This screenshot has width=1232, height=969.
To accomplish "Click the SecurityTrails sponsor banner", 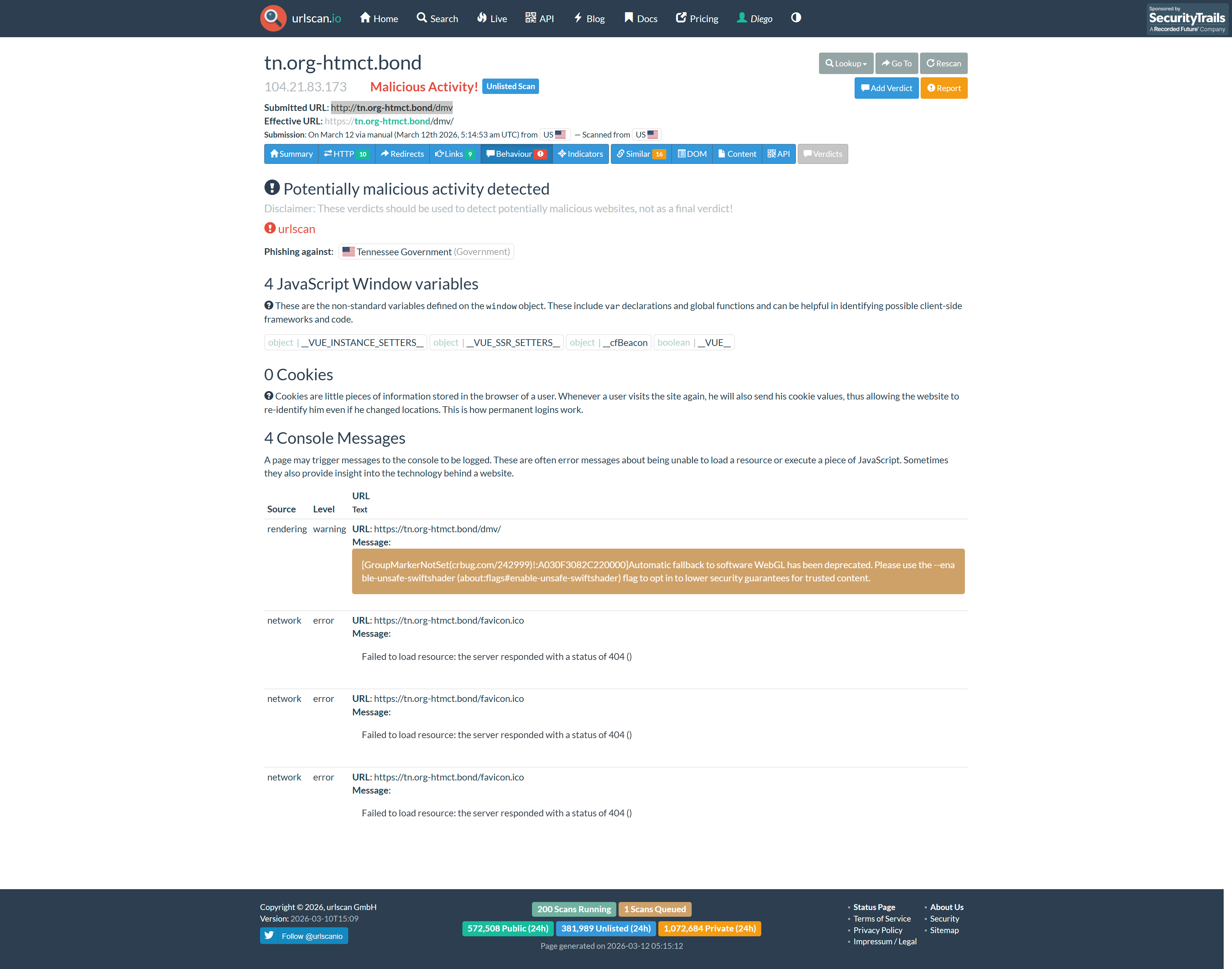I will pyautogui.click(x=1186, y=19).
